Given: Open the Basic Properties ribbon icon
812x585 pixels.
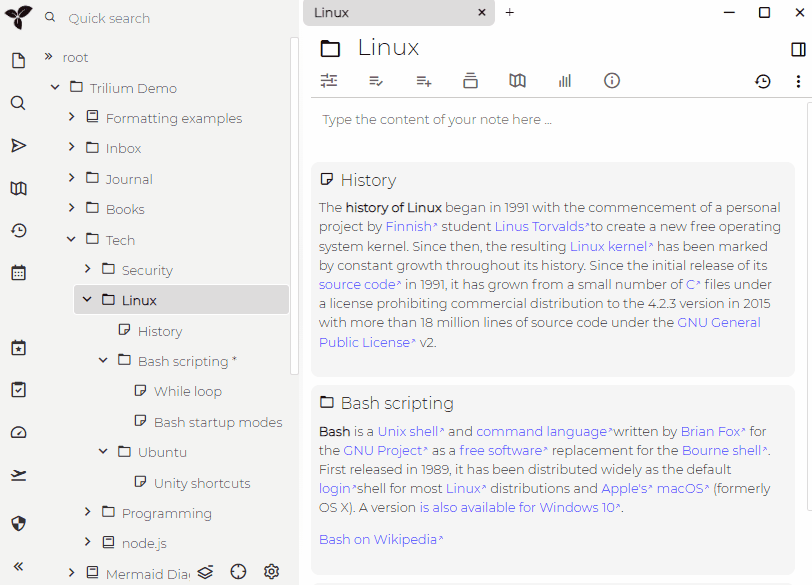Looking at the screenshot, I should (x=329, y=80).
